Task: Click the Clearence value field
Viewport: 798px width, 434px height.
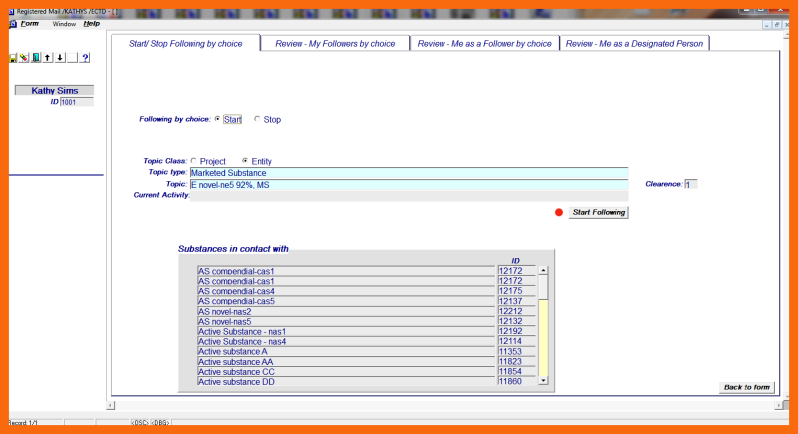Action: (x=691, y=184)
